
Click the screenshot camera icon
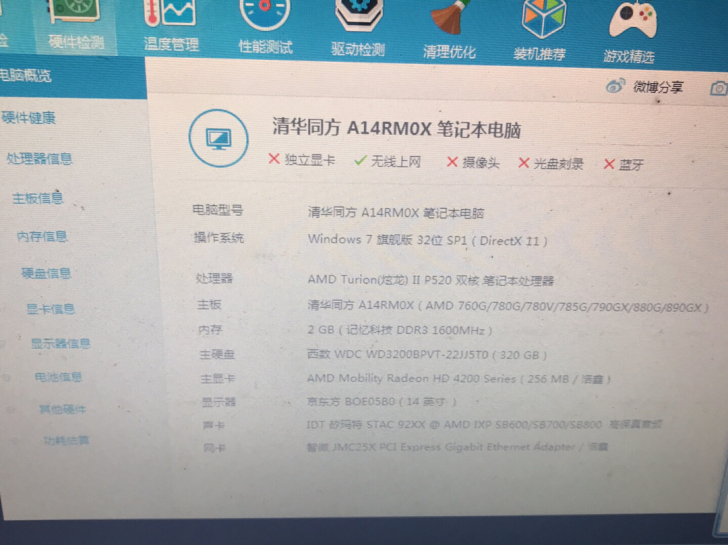[x=719, y=89]
